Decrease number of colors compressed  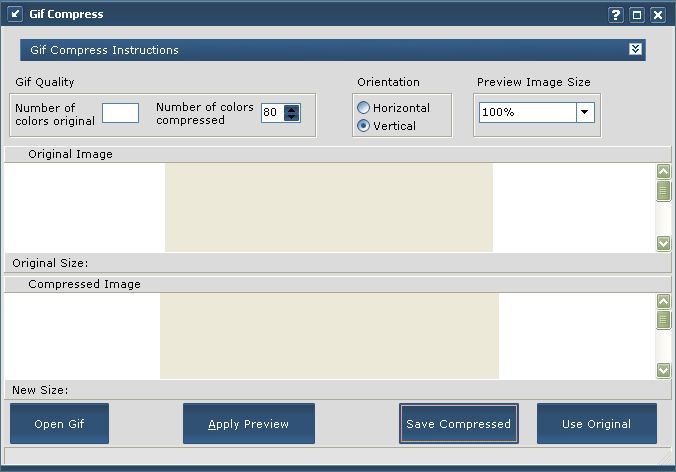point(292,117)
